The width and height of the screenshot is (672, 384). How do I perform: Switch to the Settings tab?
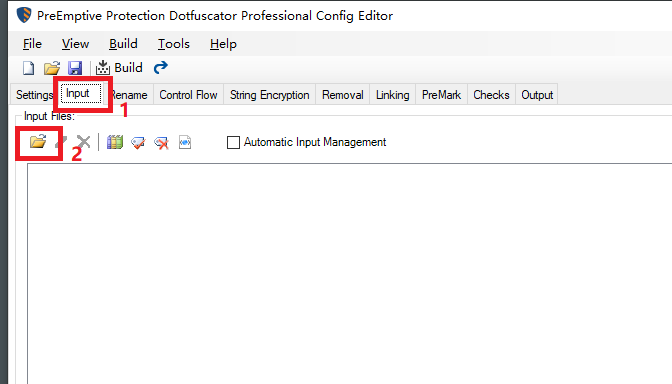pos(34,95)
